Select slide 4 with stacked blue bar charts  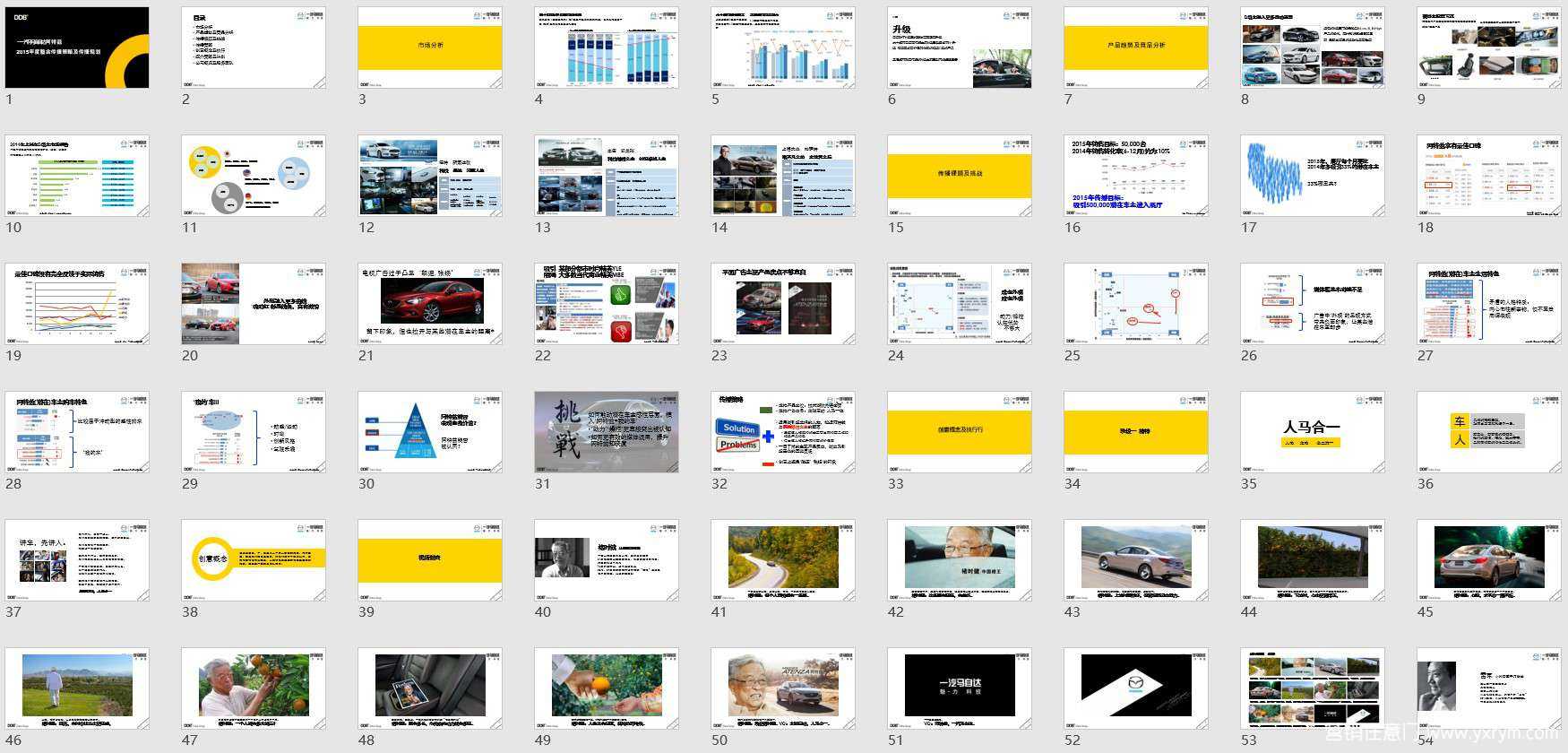tap(607, 48)
